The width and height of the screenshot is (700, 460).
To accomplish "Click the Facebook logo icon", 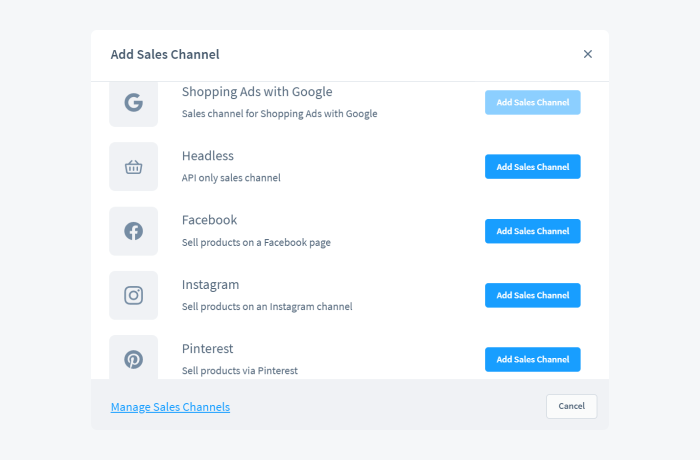I will pyautogui.click(x=133, y=231).
